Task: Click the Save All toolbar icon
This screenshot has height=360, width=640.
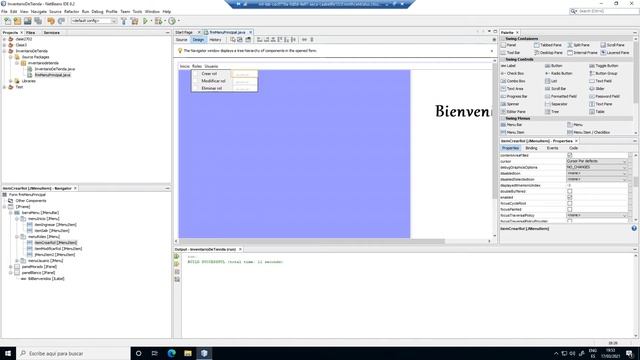Action: click(x=38, y=21)
